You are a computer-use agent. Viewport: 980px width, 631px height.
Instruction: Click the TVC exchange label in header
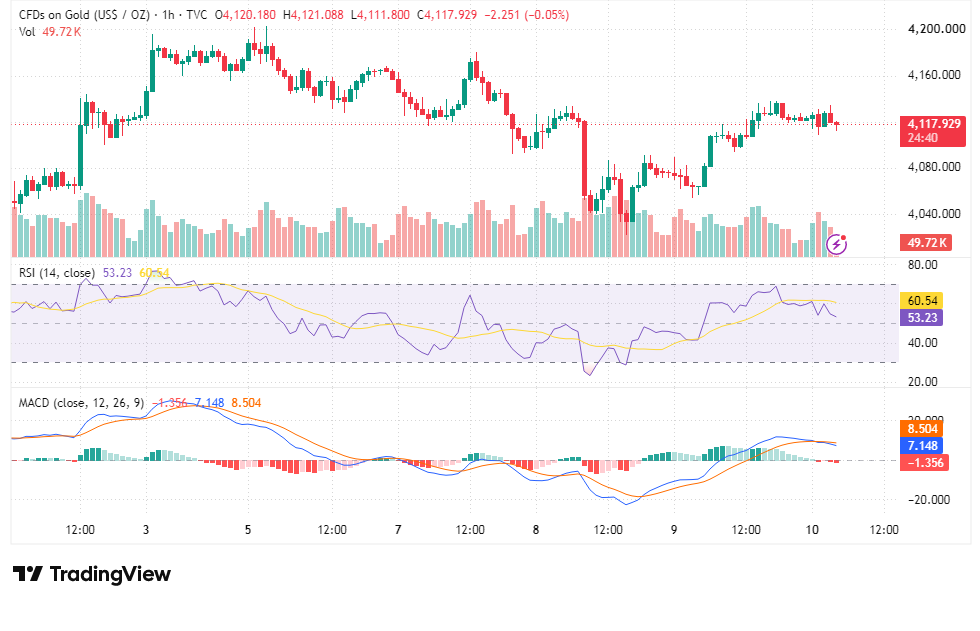pyautogui.click(x=196, y=14)
